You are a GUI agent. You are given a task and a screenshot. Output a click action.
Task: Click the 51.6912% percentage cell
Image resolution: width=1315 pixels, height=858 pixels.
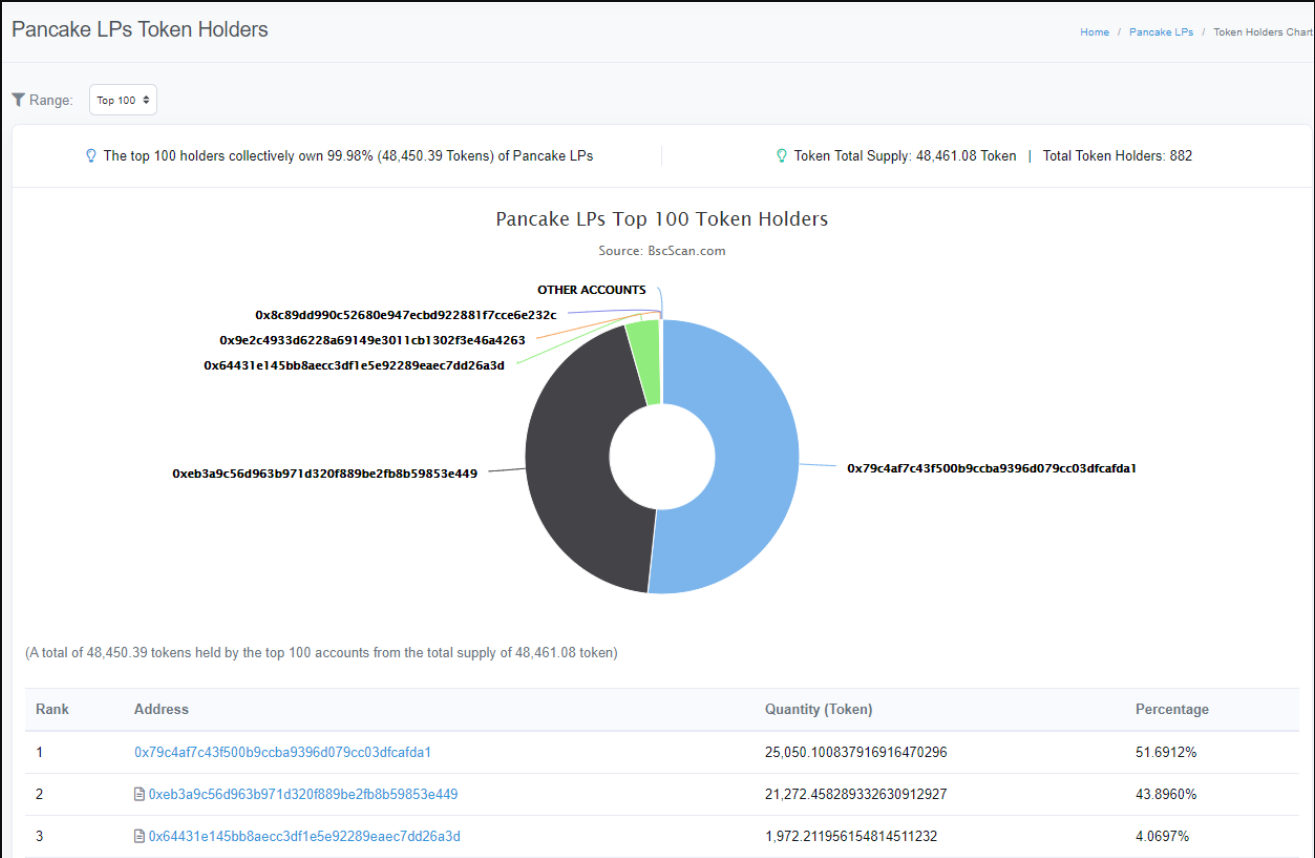(1166, 752)
